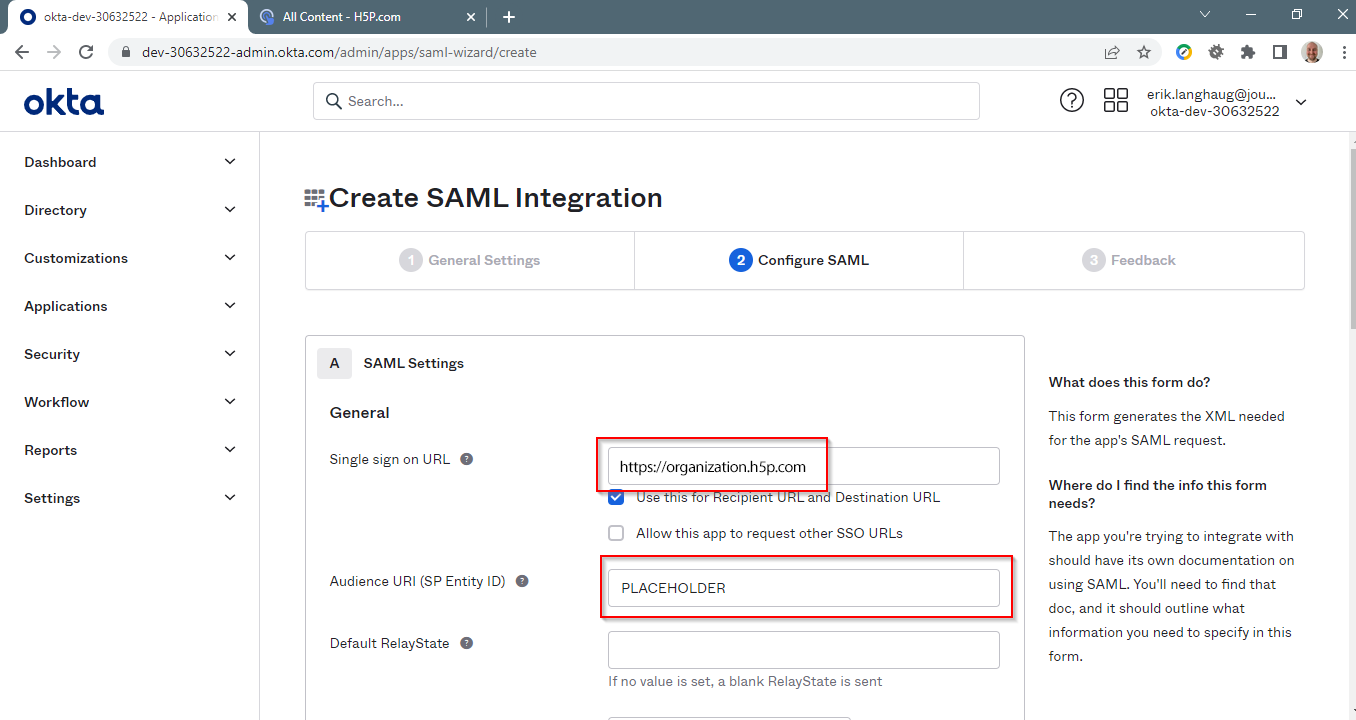
Task: Click the green circular extension icon
Action: 1184,52
